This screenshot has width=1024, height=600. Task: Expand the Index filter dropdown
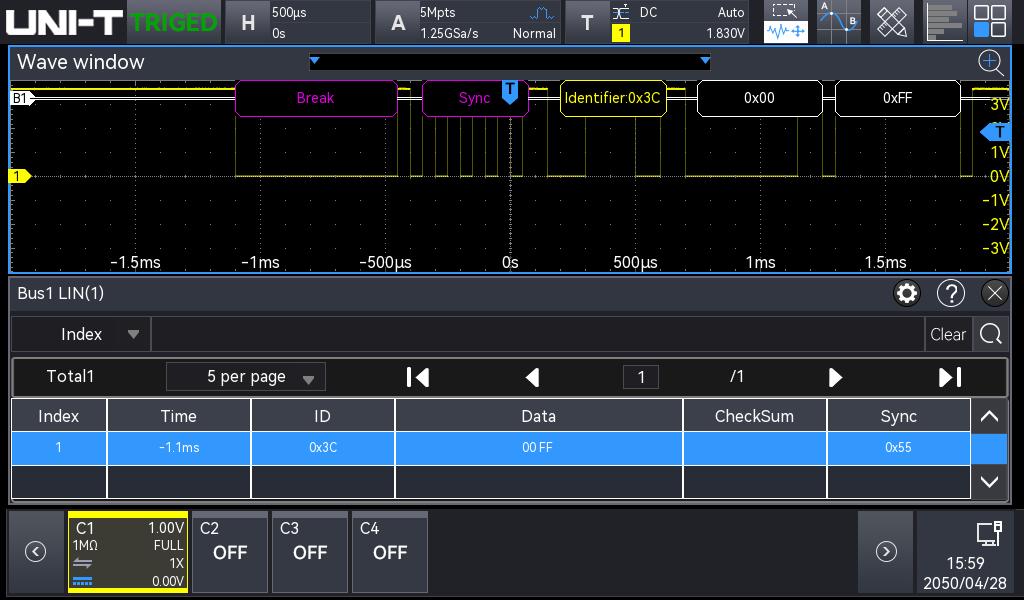(133, 335)
